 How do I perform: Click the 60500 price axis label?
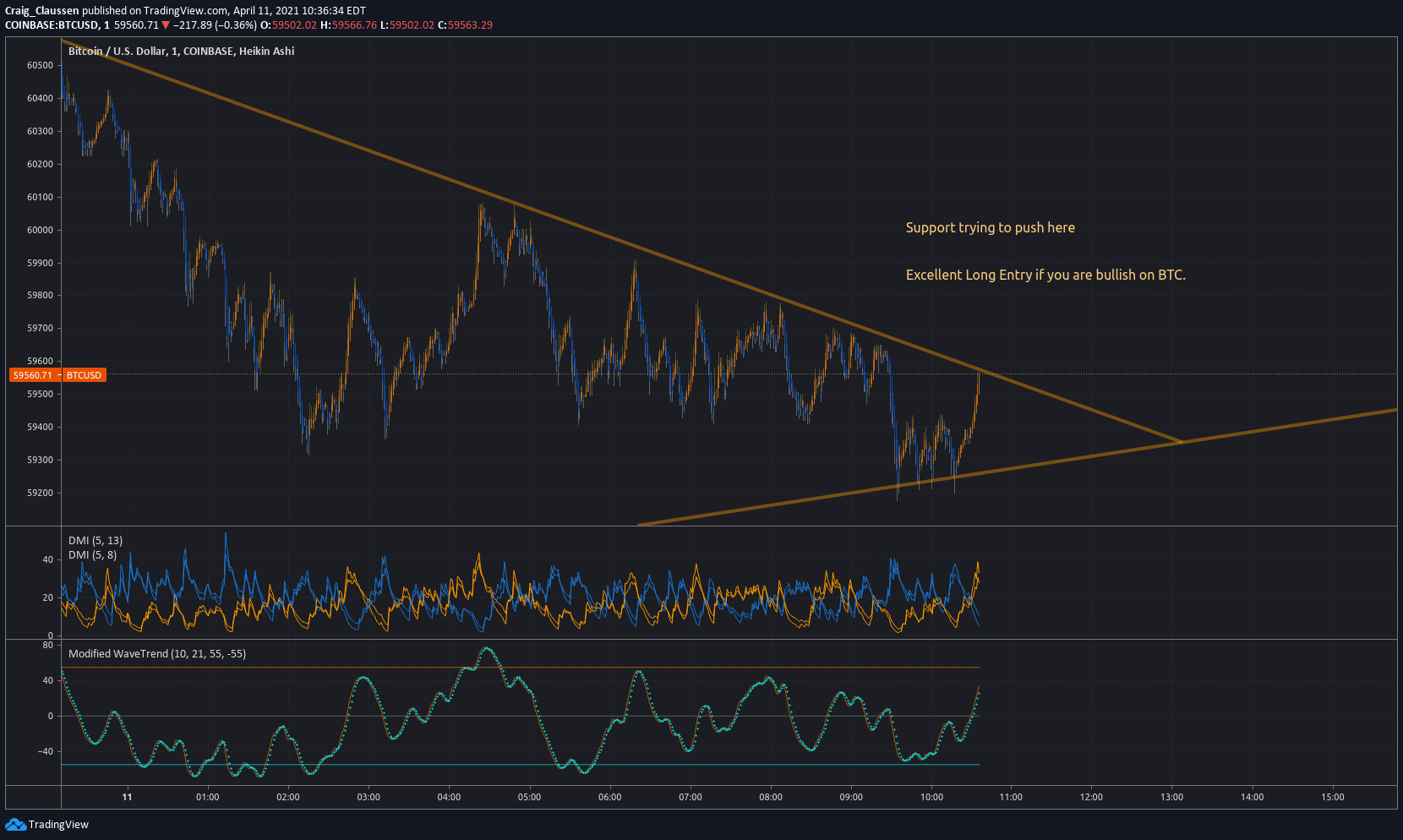tap(40, 65)
